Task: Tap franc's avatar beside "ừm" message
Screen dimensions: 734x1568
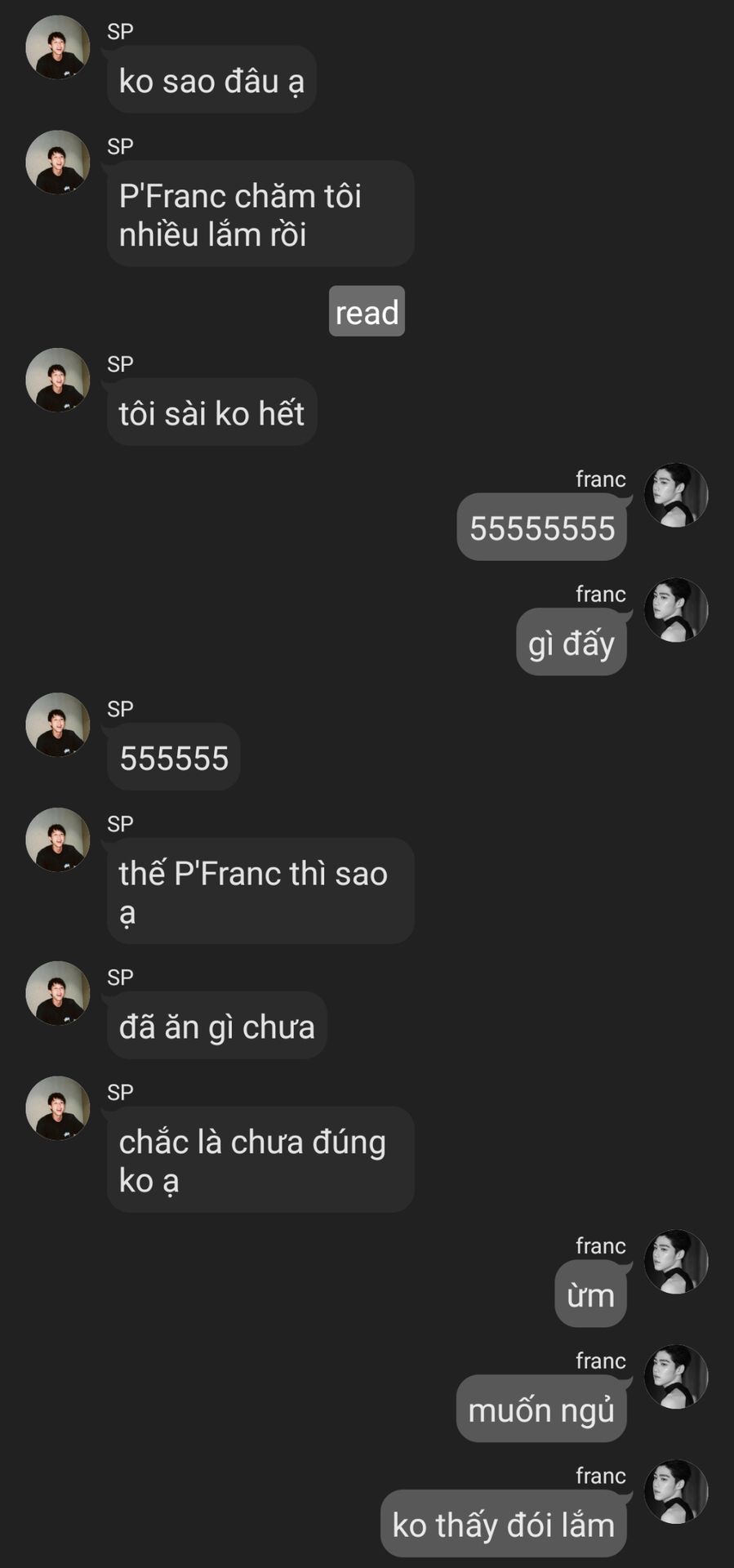Action: click(676, 1262)
